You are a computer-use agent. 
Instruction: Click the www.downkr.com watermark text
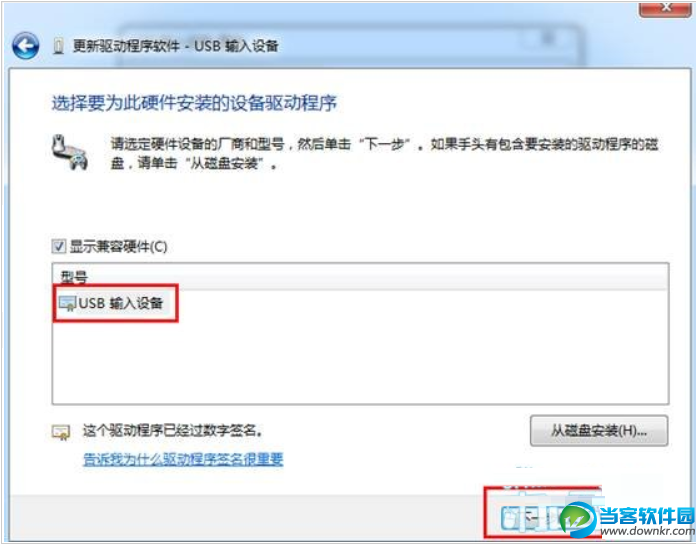(x=647, y=531)
